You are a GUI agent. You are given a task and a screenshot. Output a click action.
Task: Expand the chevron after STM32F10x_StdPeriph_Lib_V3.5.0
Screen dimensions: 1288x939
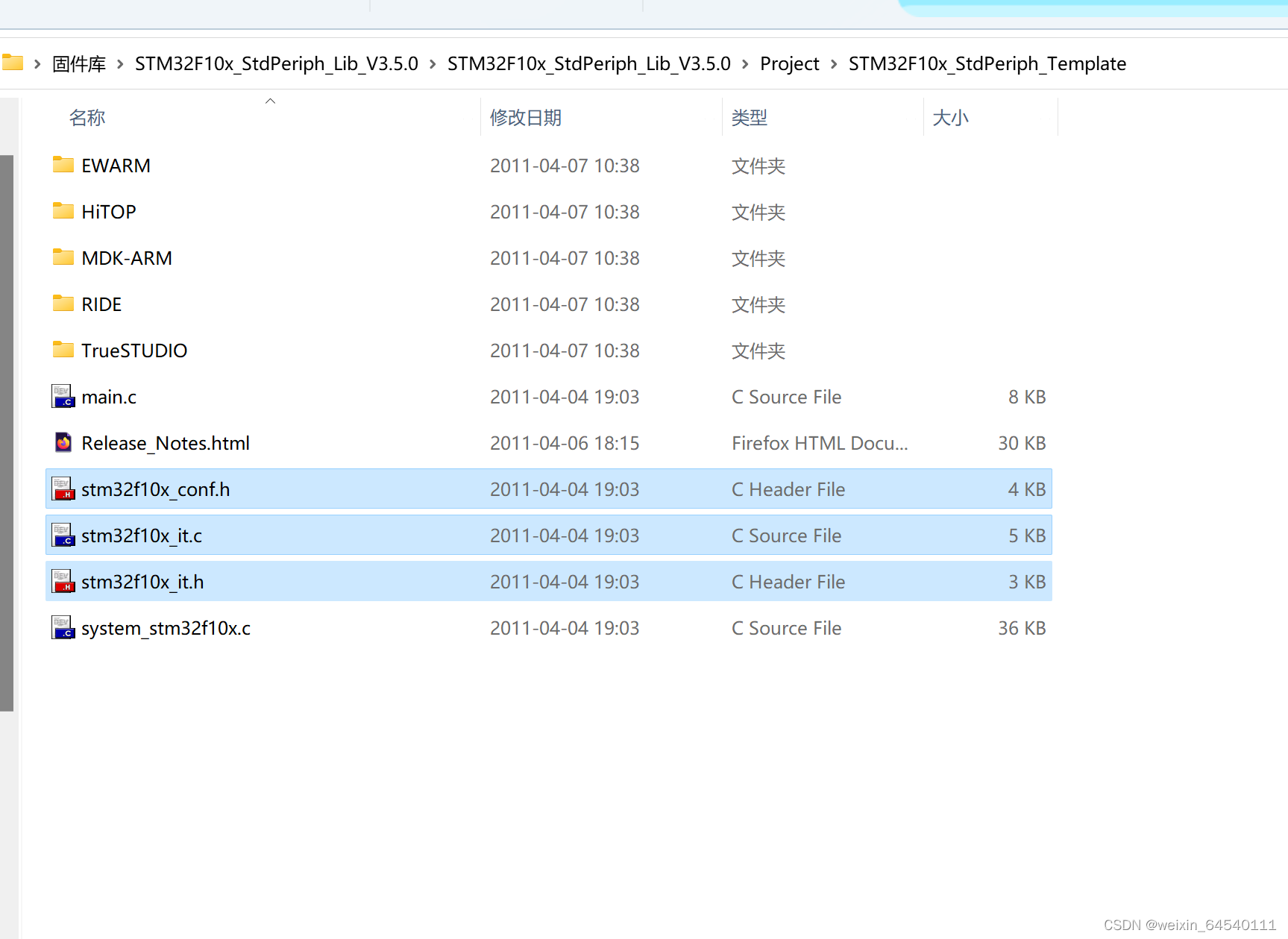click(431, 63)
